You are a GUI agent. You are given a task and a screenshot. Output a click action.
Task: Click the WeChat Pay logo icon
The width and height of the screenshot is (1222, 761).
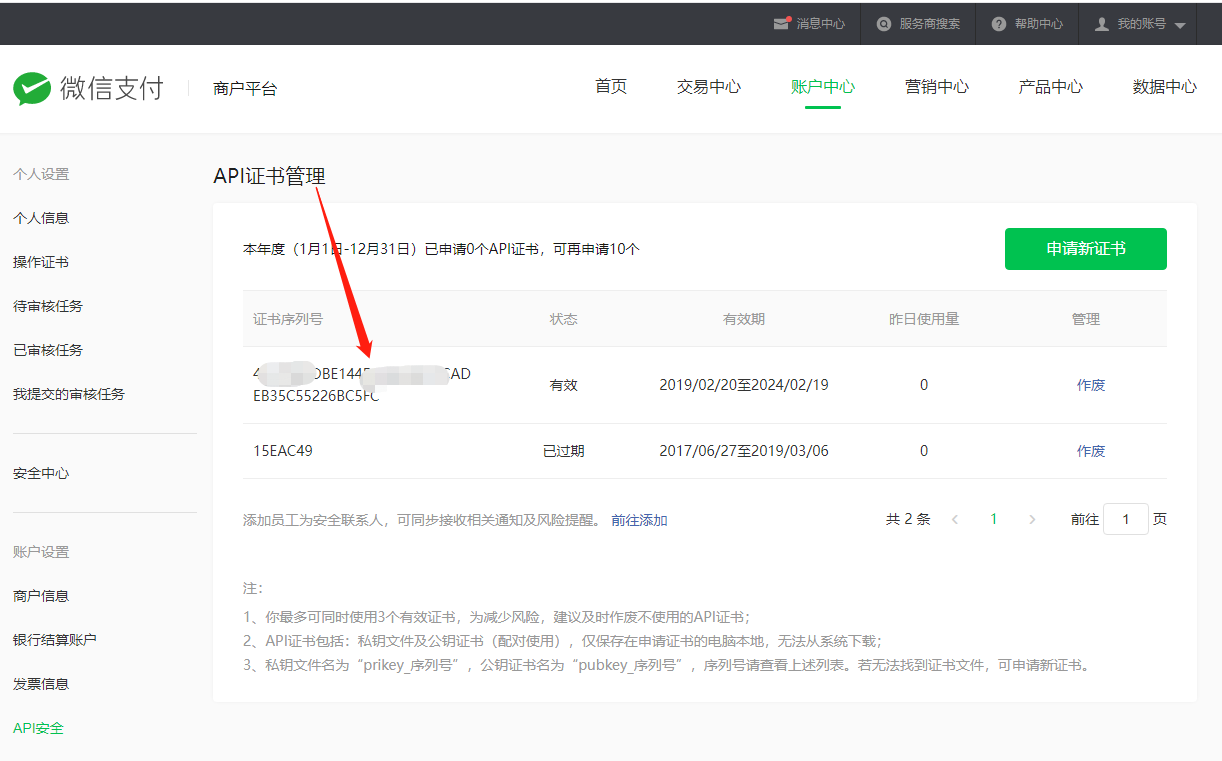(x=31, y=88)
